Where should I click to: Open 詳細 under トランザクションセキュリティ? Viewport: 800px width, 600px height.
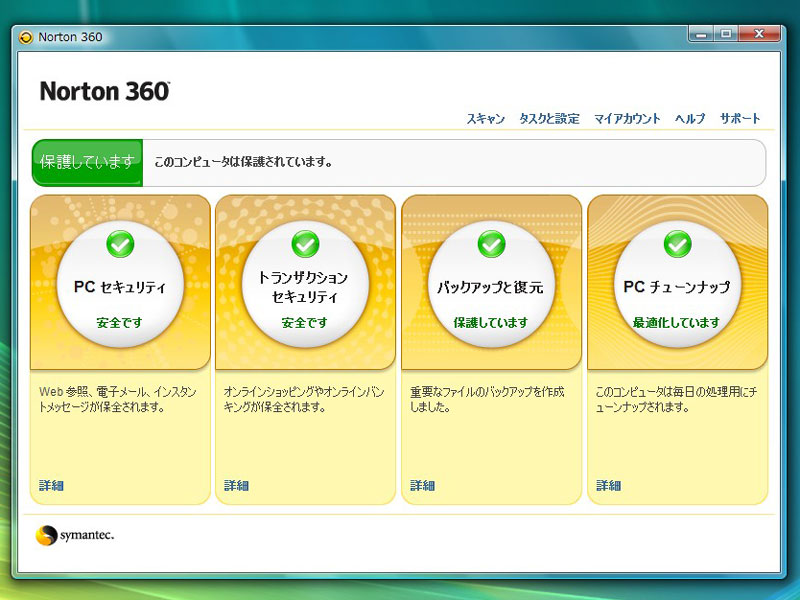point(236,485)
